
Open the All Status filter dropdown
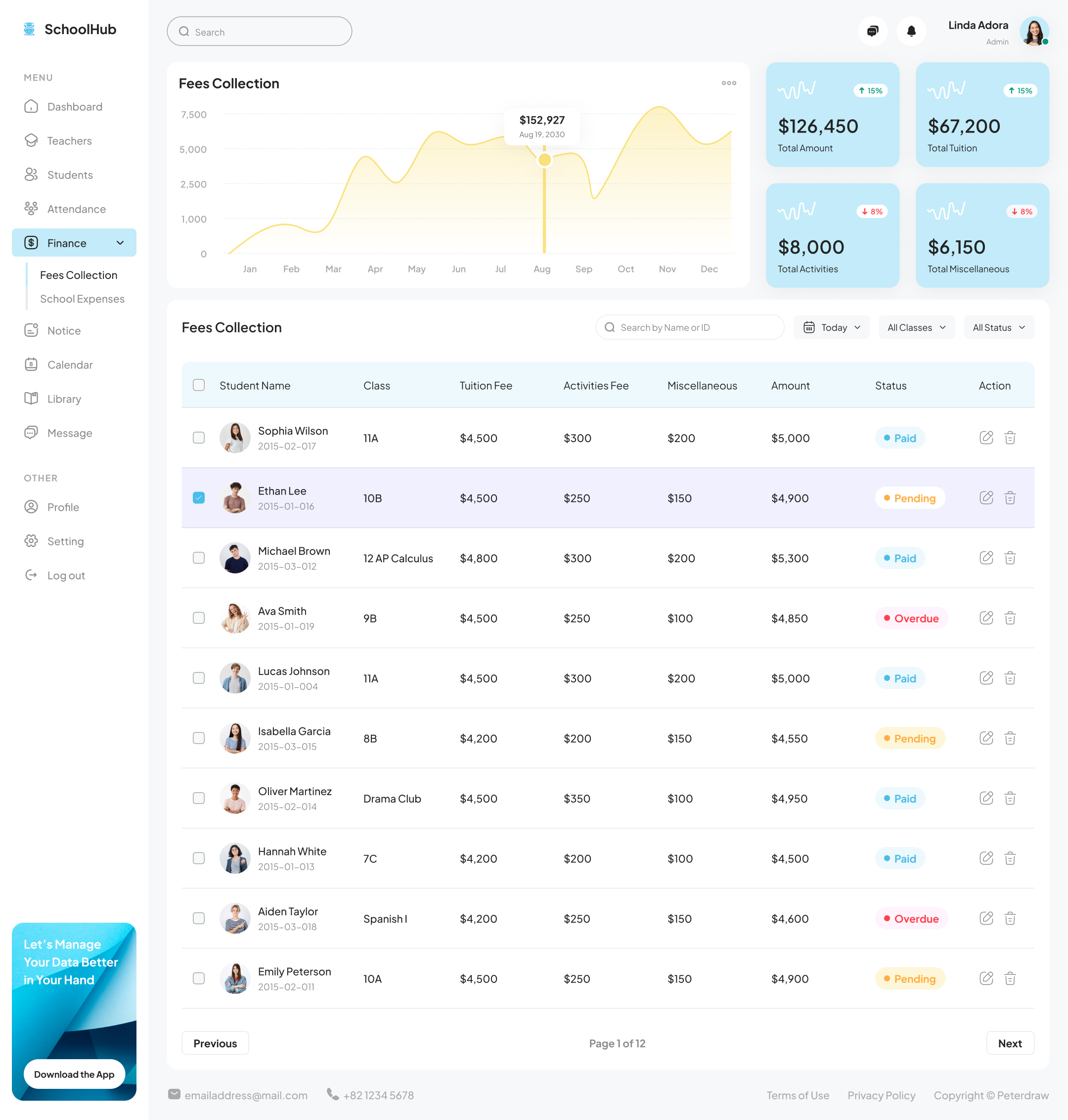(x=999, y=327)
